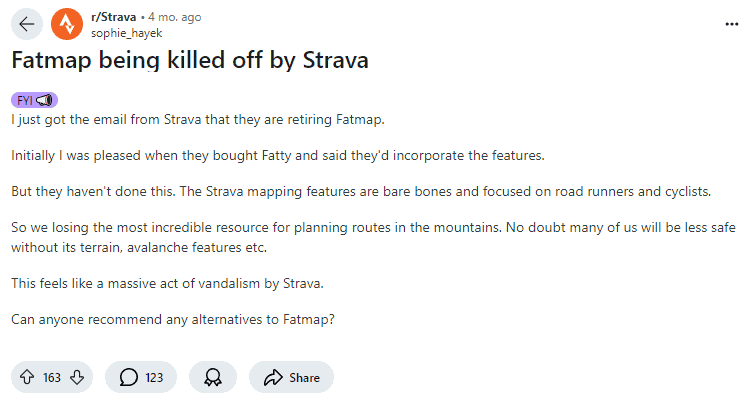Click the megaphone emoji in the flair
Viewport: 756px width, 407px height.
tap(44, 100)
